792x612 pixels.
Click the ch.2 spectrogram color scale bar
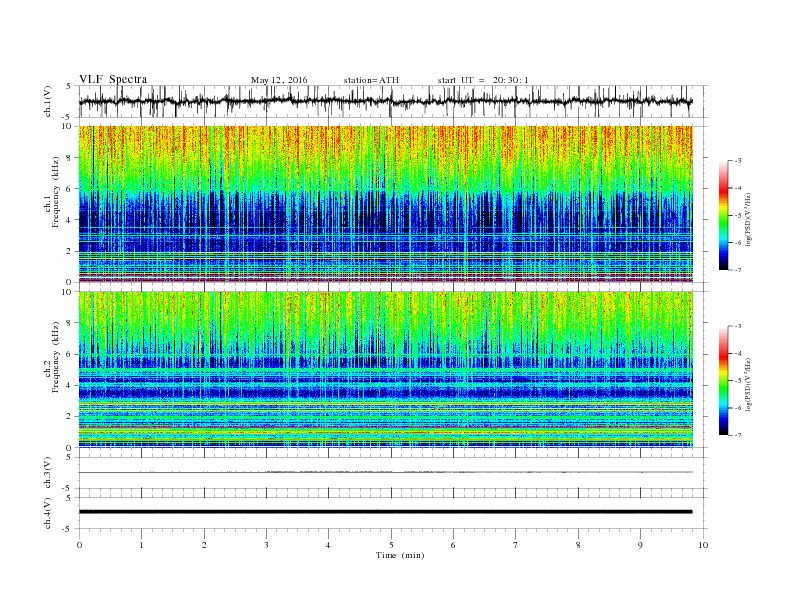click(x=723, y=380)
